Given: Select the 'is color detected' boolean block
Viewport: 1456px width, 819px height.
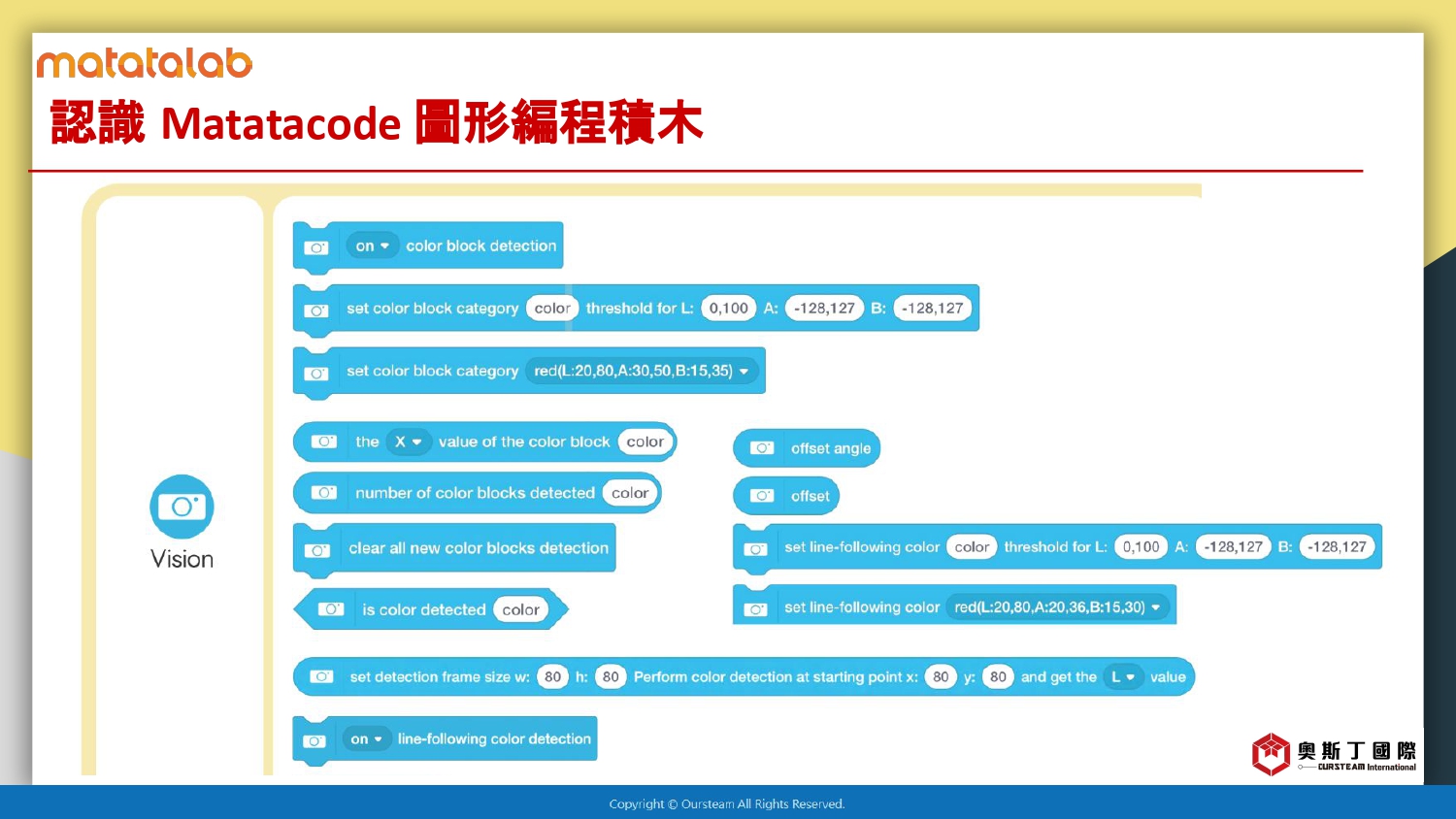Looking at the screenshot, I should click(x=431, y=609).
